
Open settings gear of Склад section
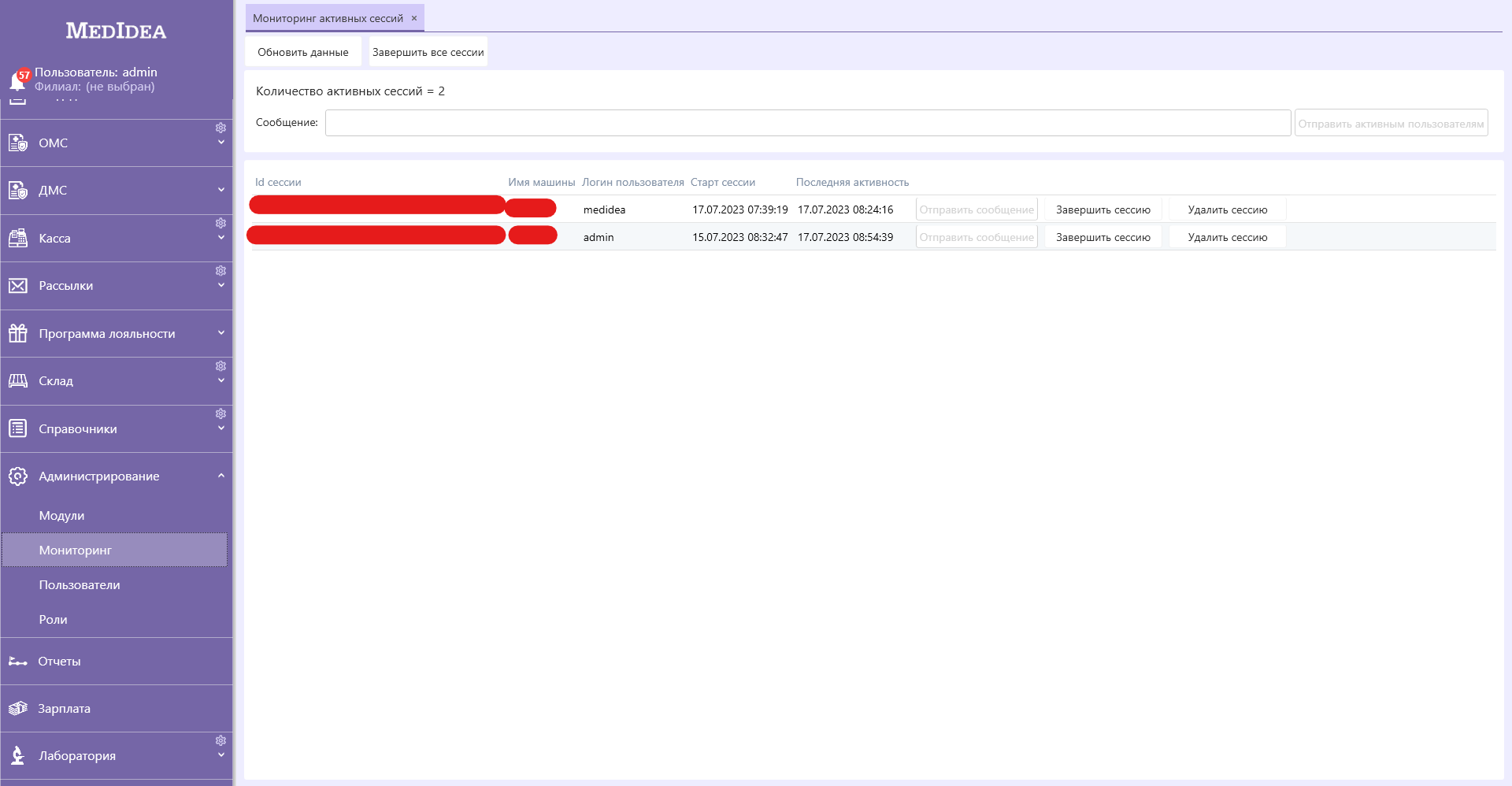pyautogui.click(x=221, y=365)
